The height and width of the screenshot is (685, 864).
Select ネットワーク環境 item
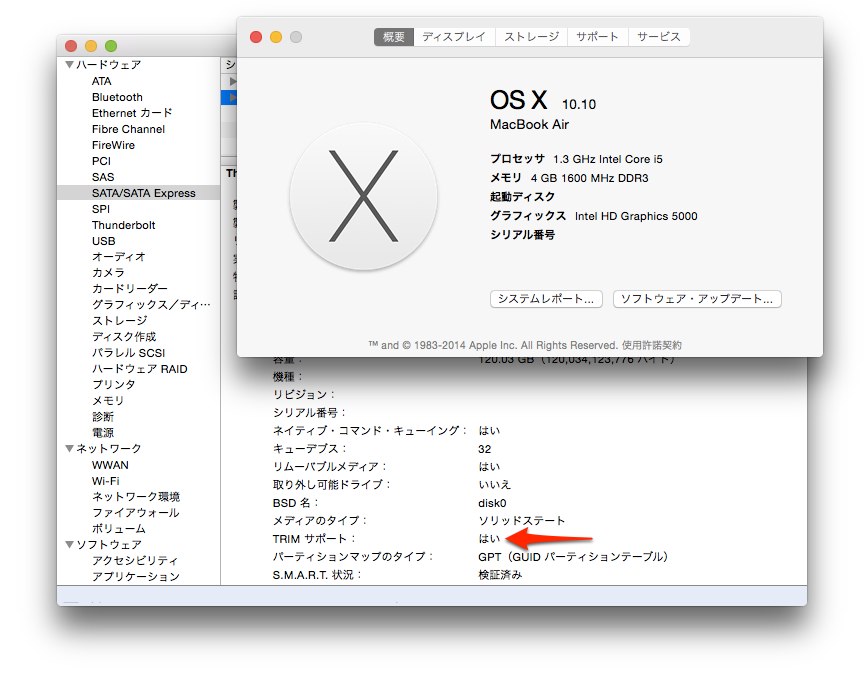point(136,497)
